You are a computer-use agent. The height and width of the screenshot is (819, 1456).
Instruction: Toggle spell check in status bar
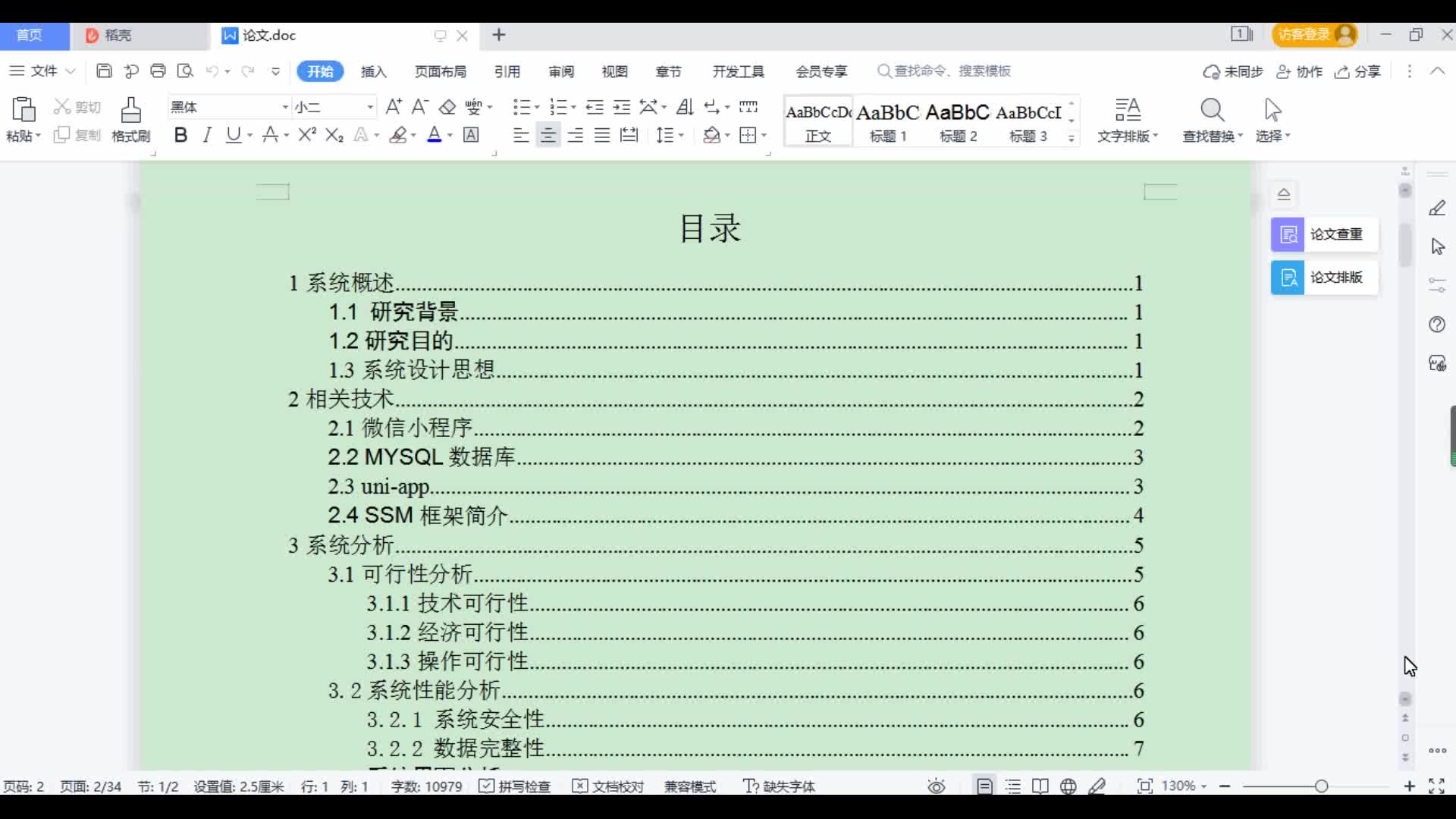coord(515,786)
